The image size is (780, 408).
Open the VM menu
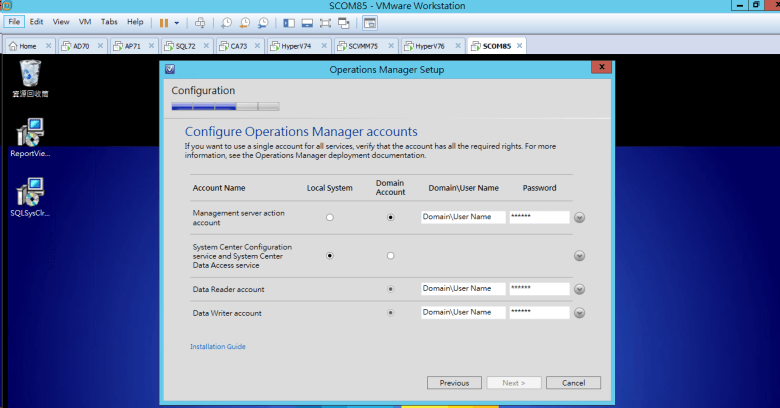[85, 21]
